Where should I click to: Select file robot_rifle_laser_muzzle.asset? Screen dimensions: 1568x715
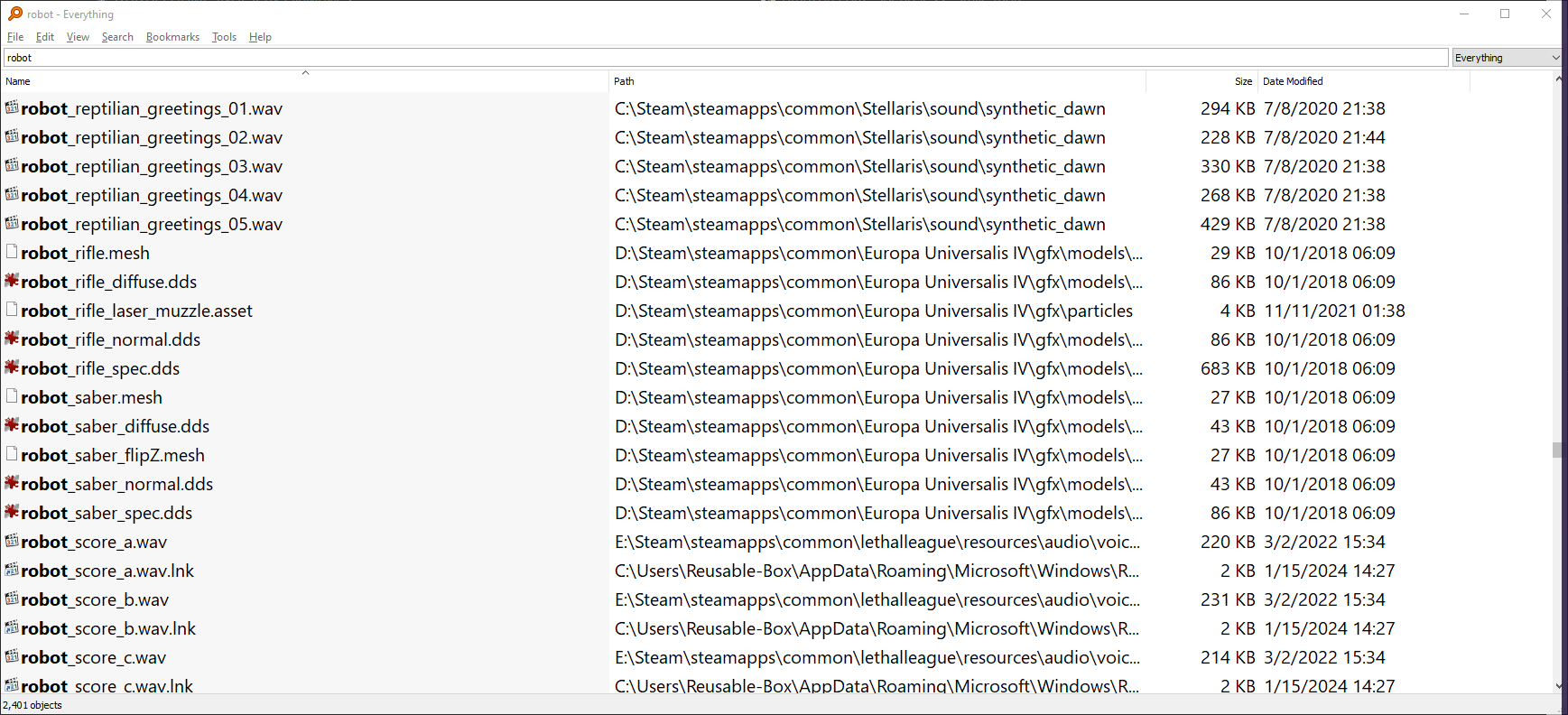[137, 311]
